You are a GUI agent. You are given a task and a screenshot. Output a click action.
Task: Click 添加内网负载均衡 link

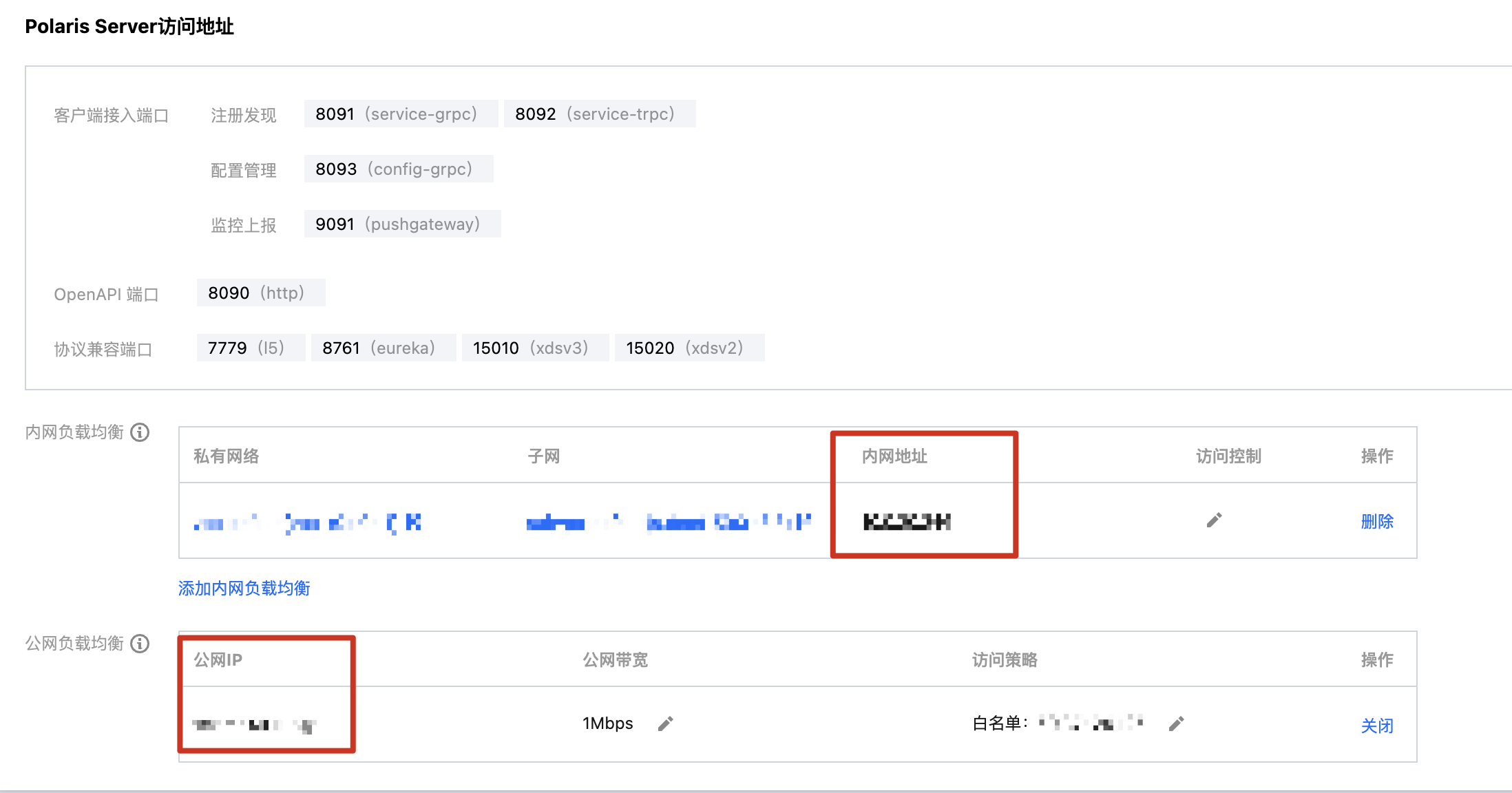coord(244,589)
